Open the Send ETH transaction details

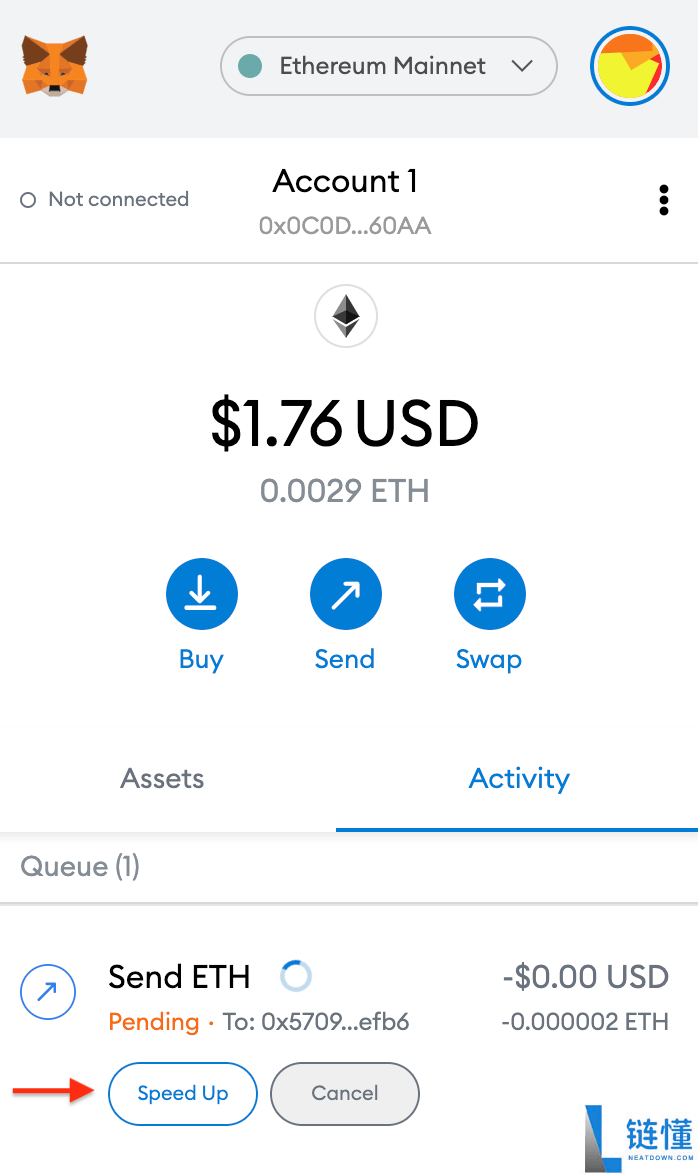coord(180,976)
